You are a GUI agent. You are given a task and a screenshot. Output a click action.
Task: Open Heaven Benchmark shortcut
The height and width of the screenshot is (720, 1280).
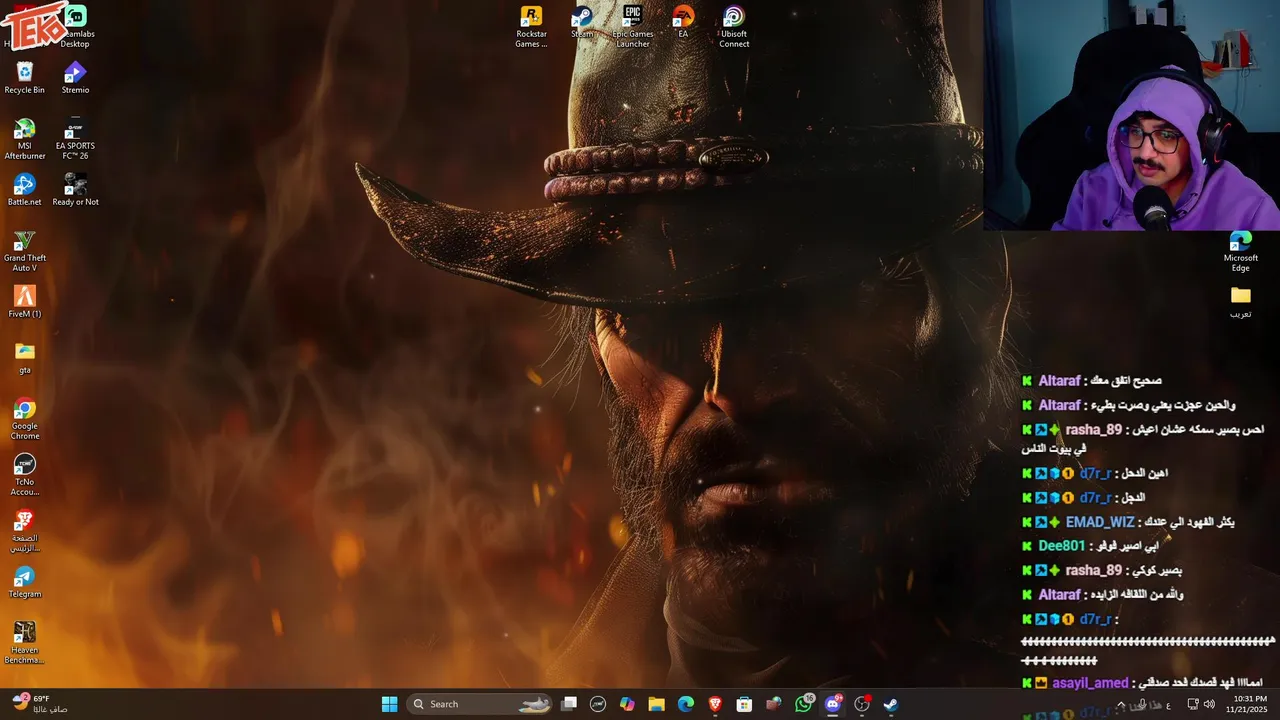tap(25, 643)
